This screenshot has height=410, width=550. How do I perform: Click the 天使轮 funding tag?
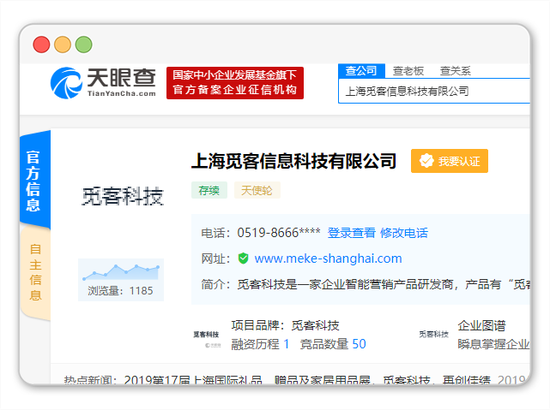click(x=257, y=190)
